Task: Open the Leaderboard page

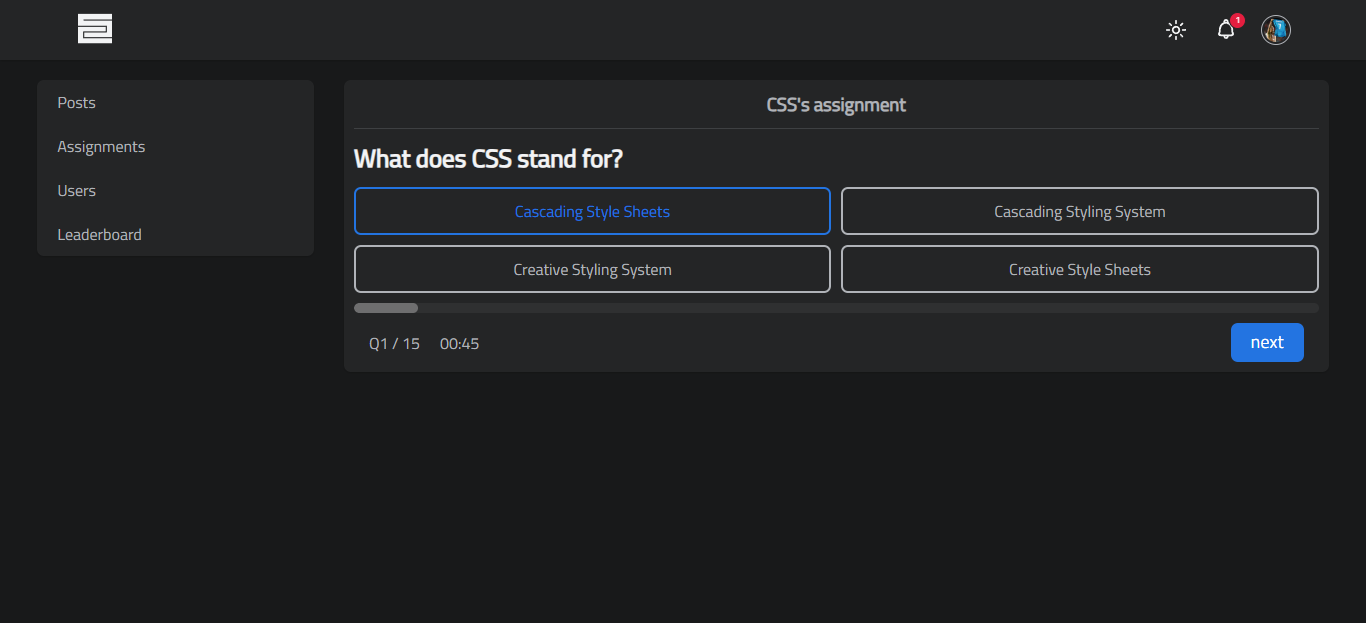Action: [99, 235]
